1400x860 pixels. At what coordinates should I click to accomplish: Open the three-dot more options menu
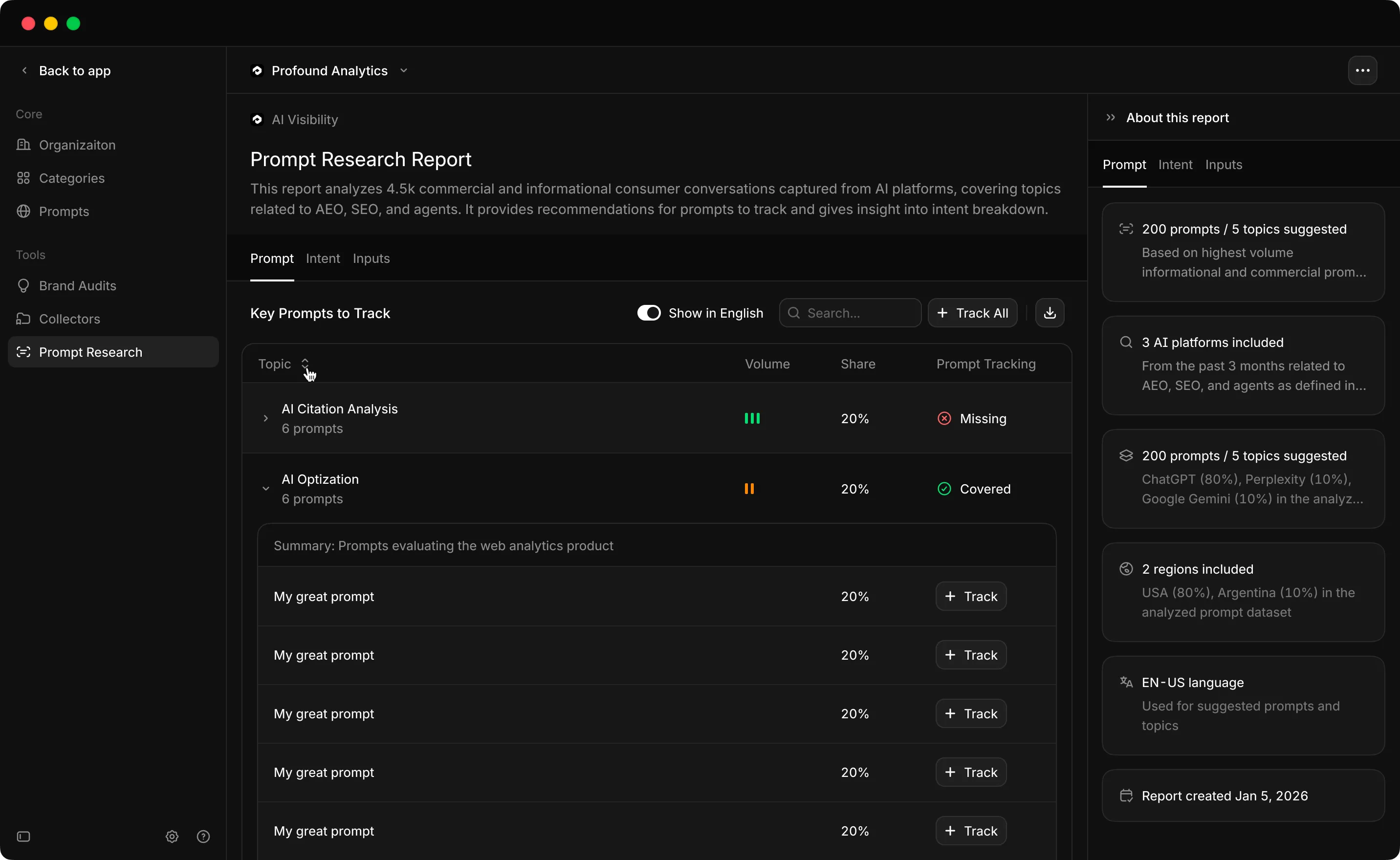1362,70
